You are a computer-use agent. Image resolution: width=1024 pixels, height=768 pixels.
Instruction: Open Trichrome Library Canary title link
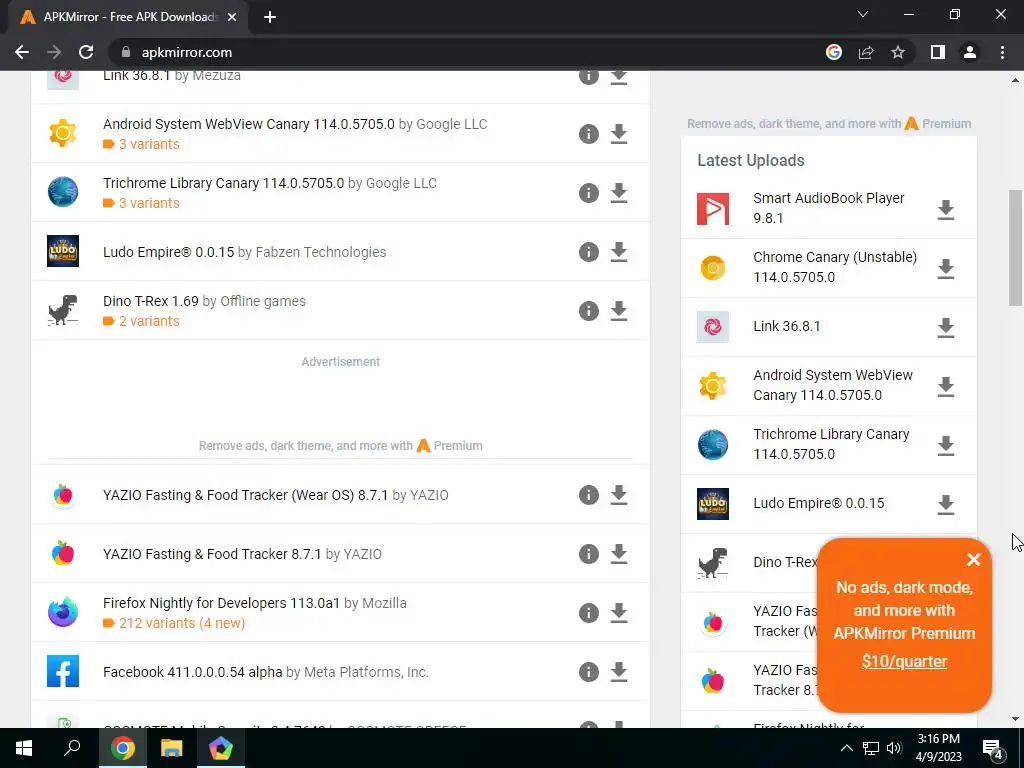(223, 183)
